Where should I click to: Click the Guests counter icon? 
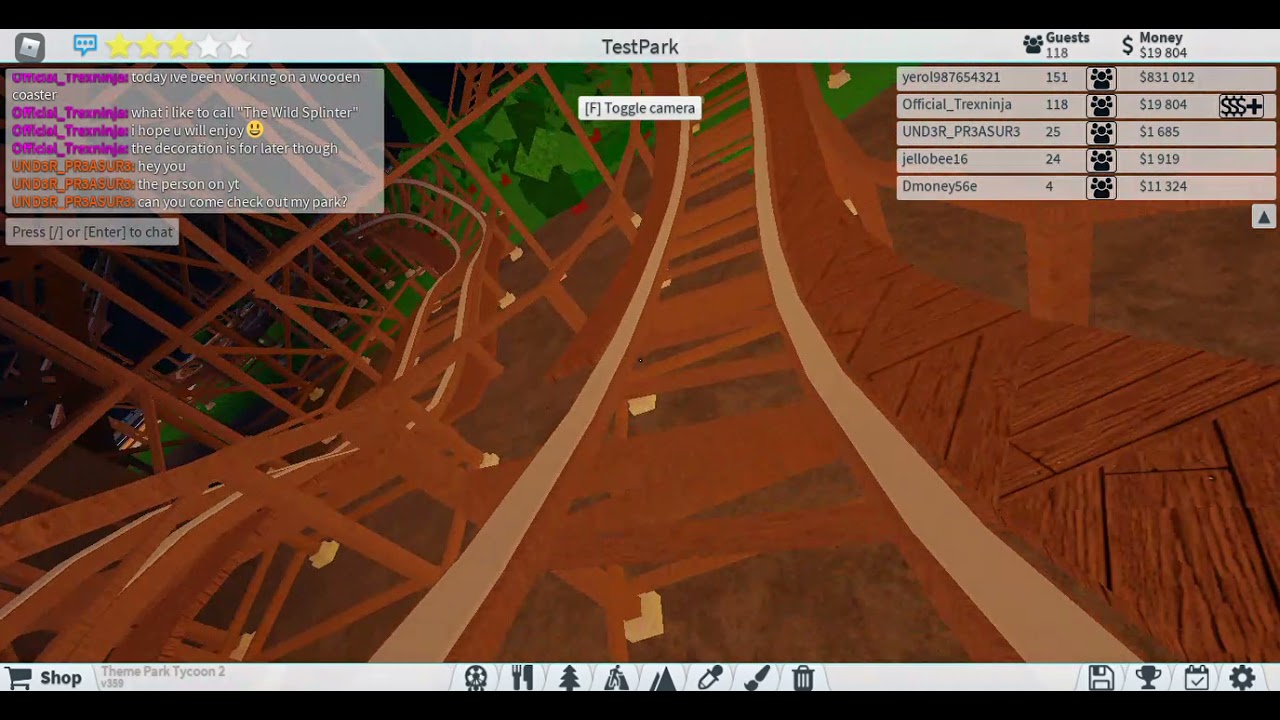[x=1033, y=45]
